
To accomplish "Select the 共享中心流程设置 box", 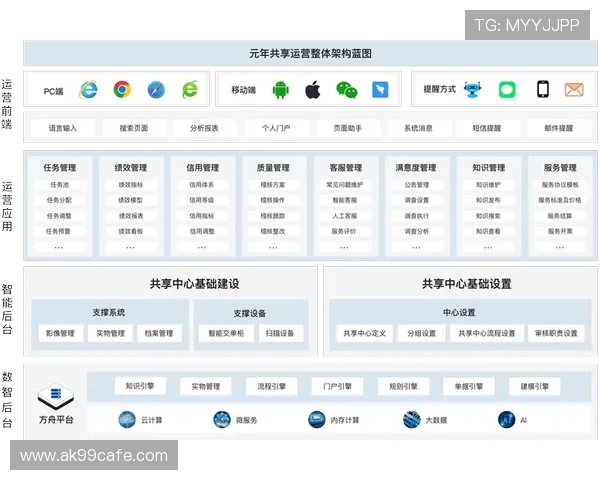I will pyautogui.click(x=487, y=333).
